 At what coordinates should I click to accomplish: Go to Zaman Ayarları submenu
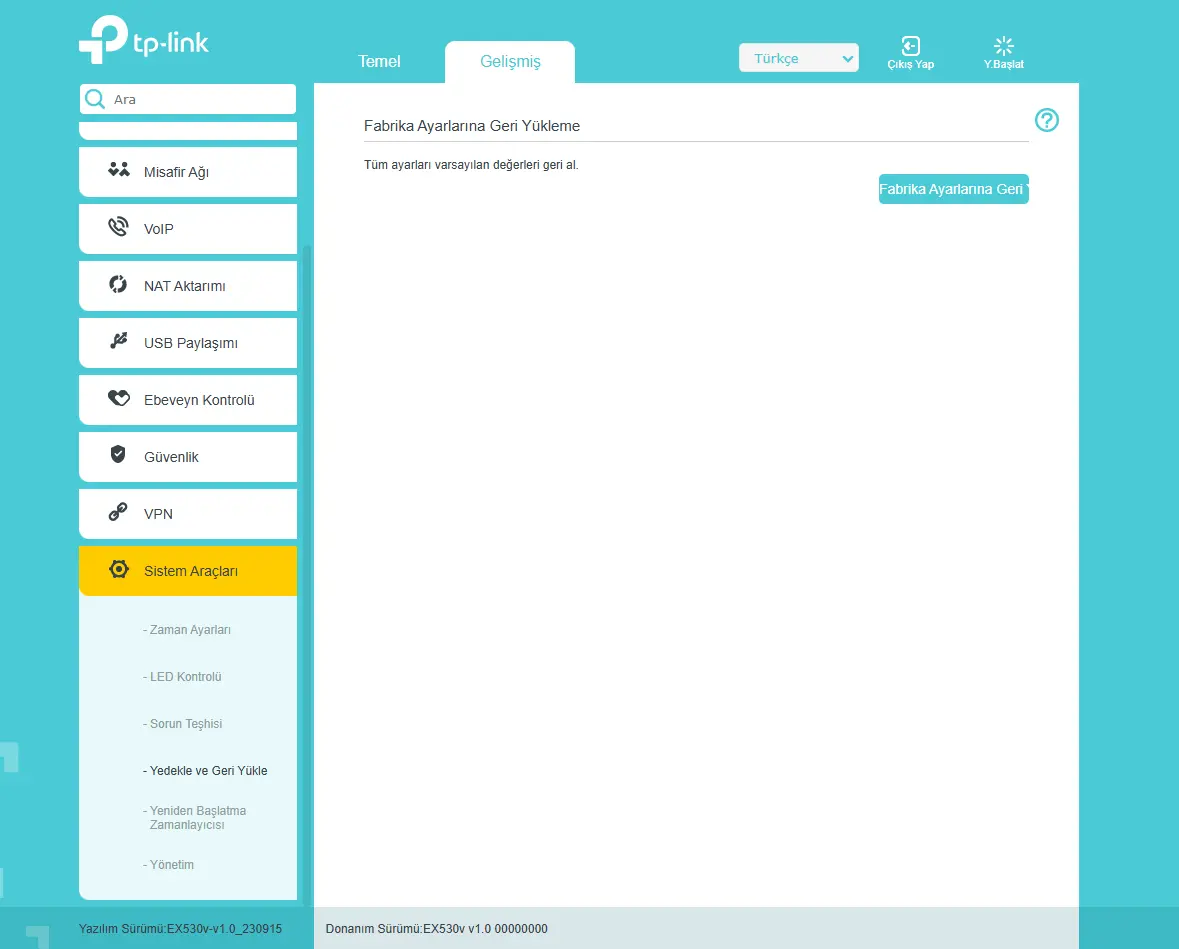pyautogui.click(x=187, y=630)
